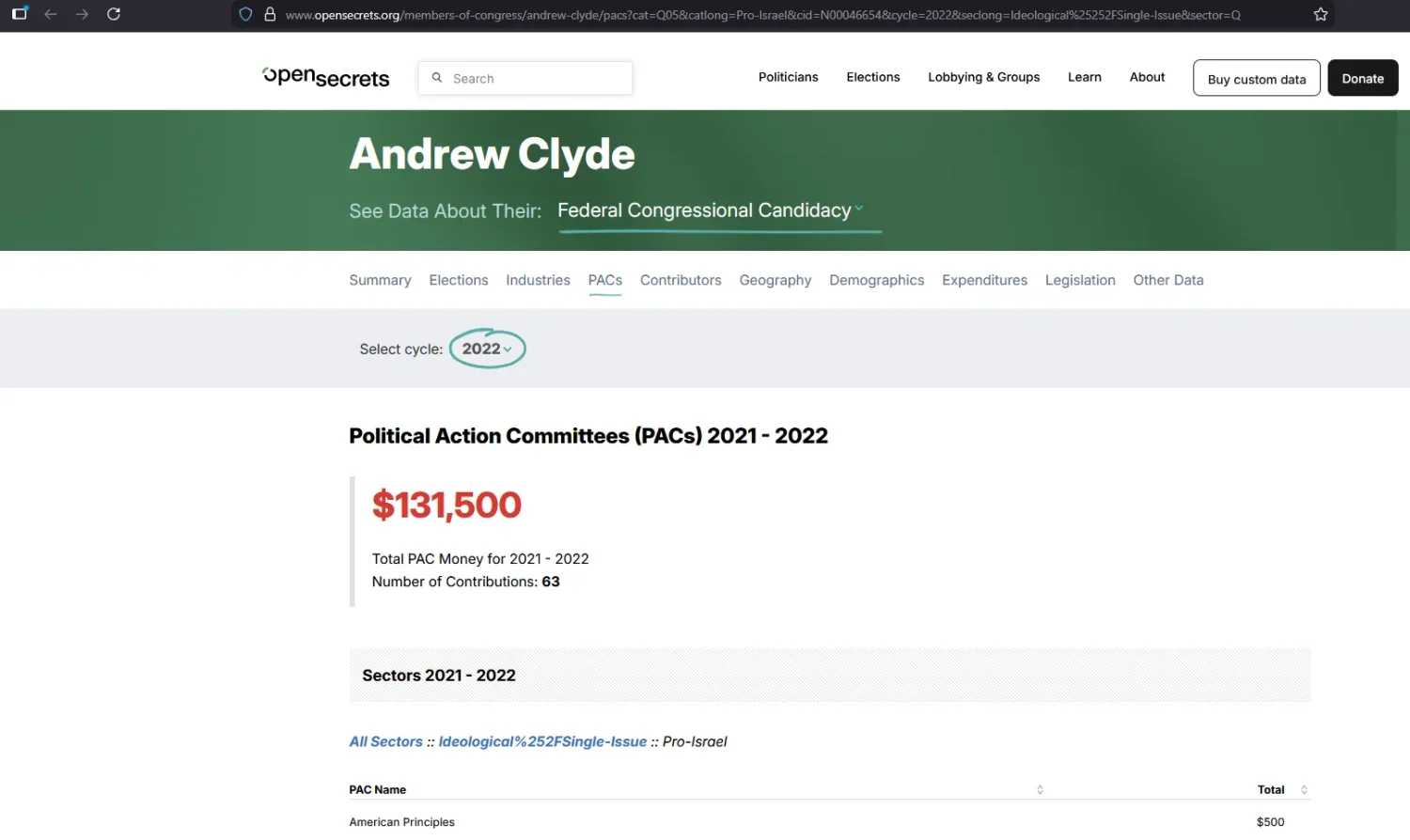Open the All Sectors link

(386, 741)
